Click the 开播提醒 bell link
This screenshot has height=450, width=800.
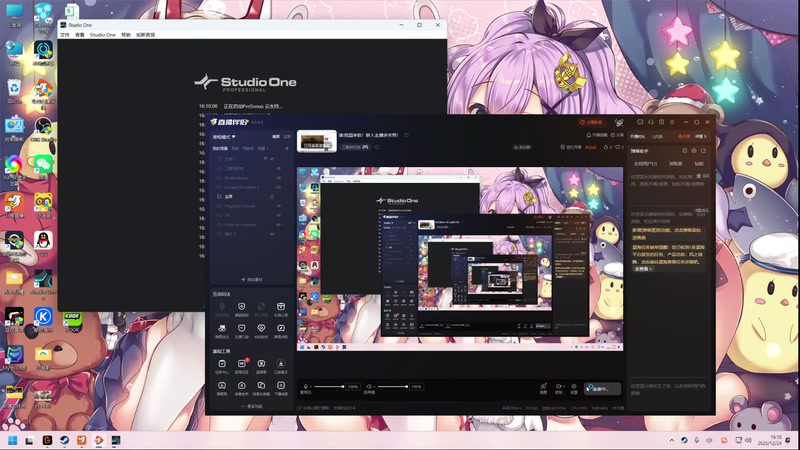pos(597,135)
